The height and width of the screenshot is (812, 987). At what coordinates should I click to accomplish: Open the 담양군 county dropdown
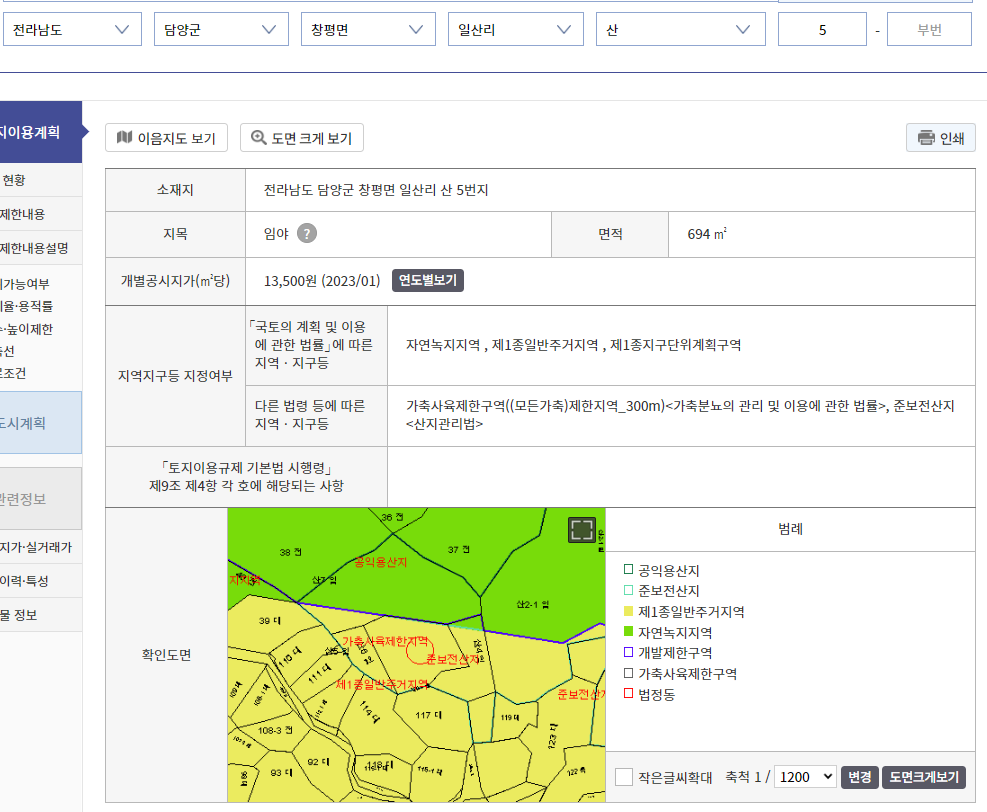(x=221, y=30)
